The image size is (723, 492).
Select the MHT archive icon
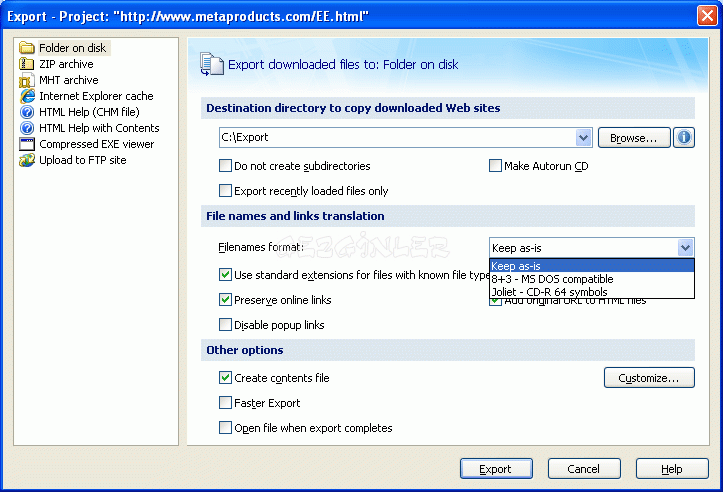point(27,80)
